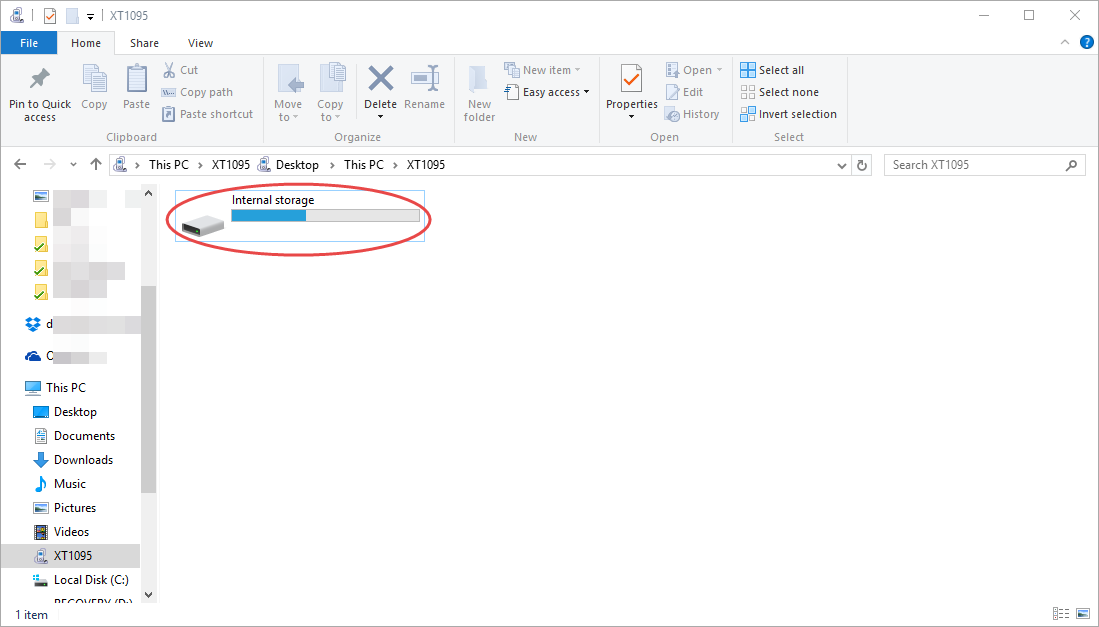Click the Help question mark icon
The image size is (1099, 627).
1086,42
